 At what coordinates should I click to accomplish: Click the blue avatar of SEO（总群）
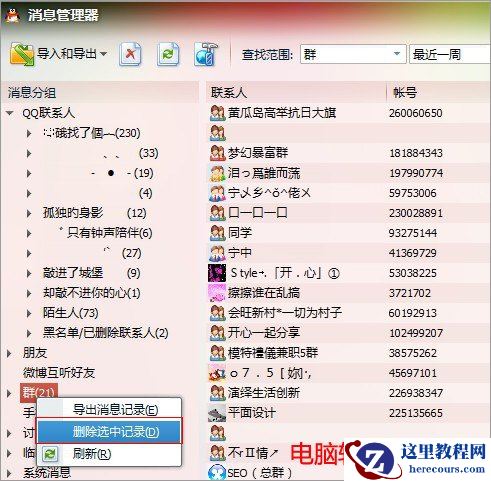pos(217,473)
